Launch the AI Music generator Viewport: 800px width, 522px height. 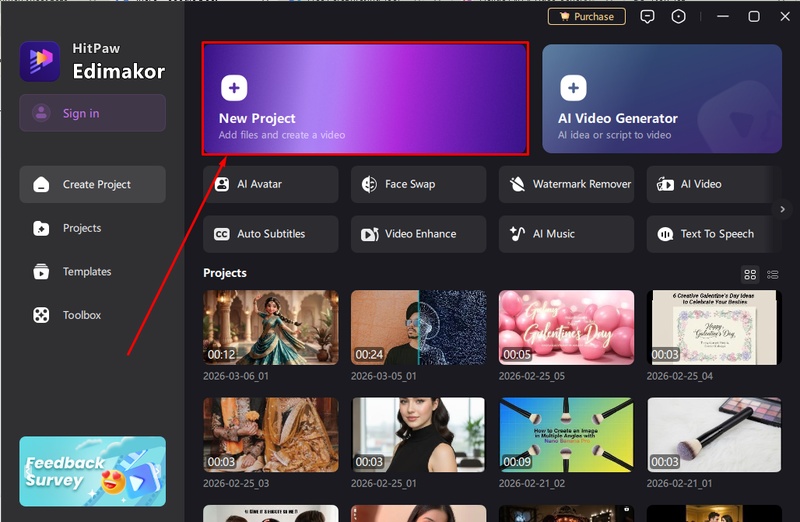click(566, 234)
